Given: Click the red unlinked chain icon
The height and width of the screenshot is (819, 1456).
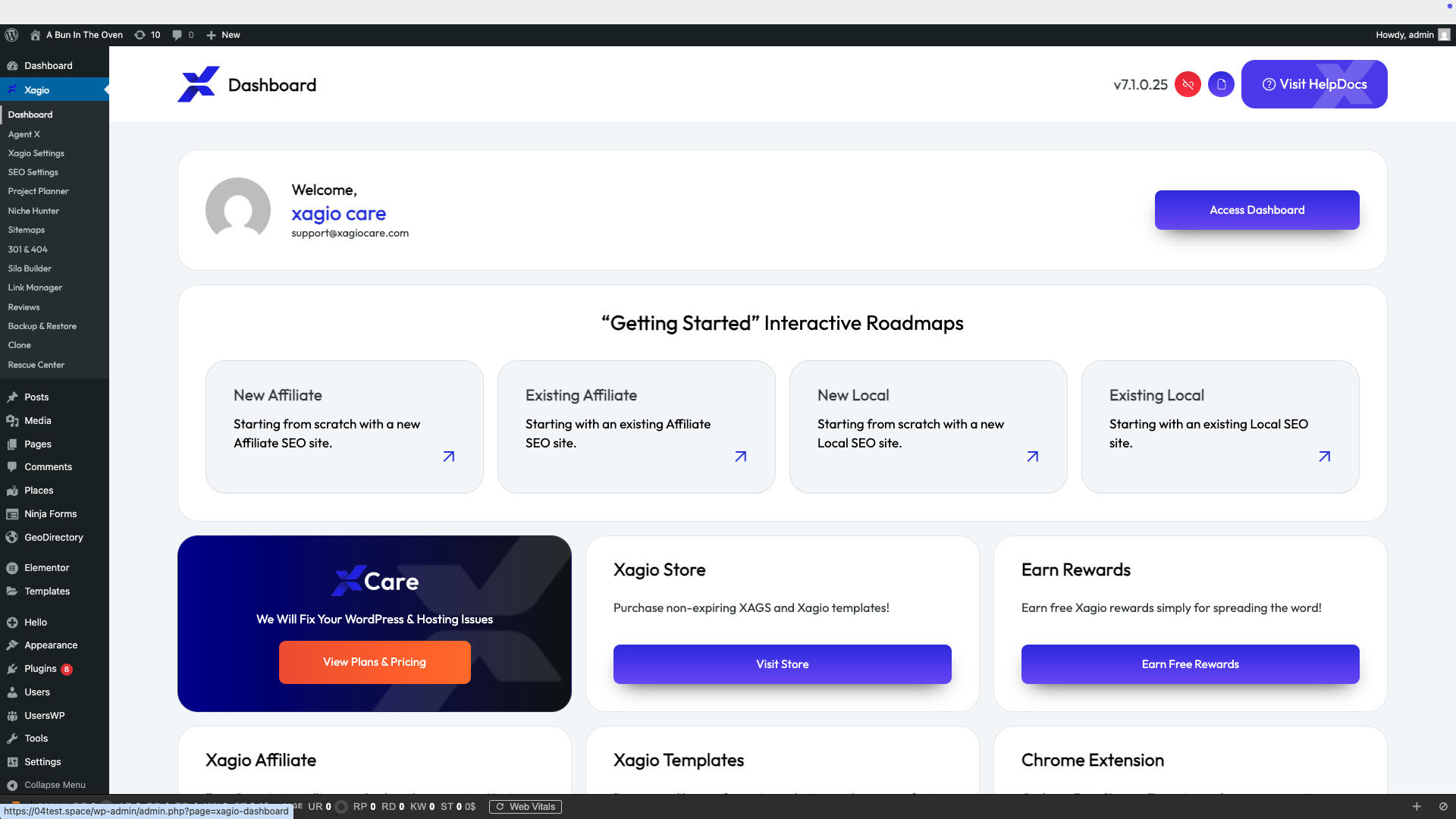Looking at the screenshot, I should [1188, 84].
